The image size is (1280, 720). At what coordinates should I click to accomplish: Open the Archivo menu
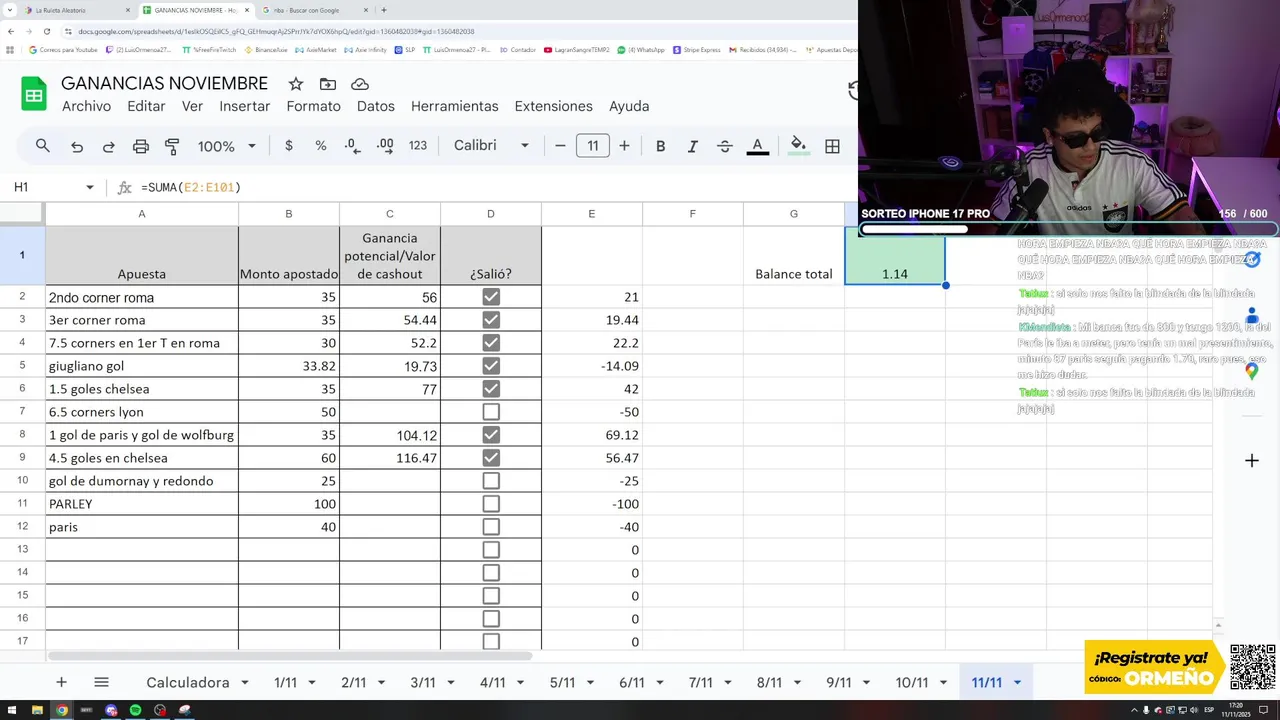click(86, 106)
